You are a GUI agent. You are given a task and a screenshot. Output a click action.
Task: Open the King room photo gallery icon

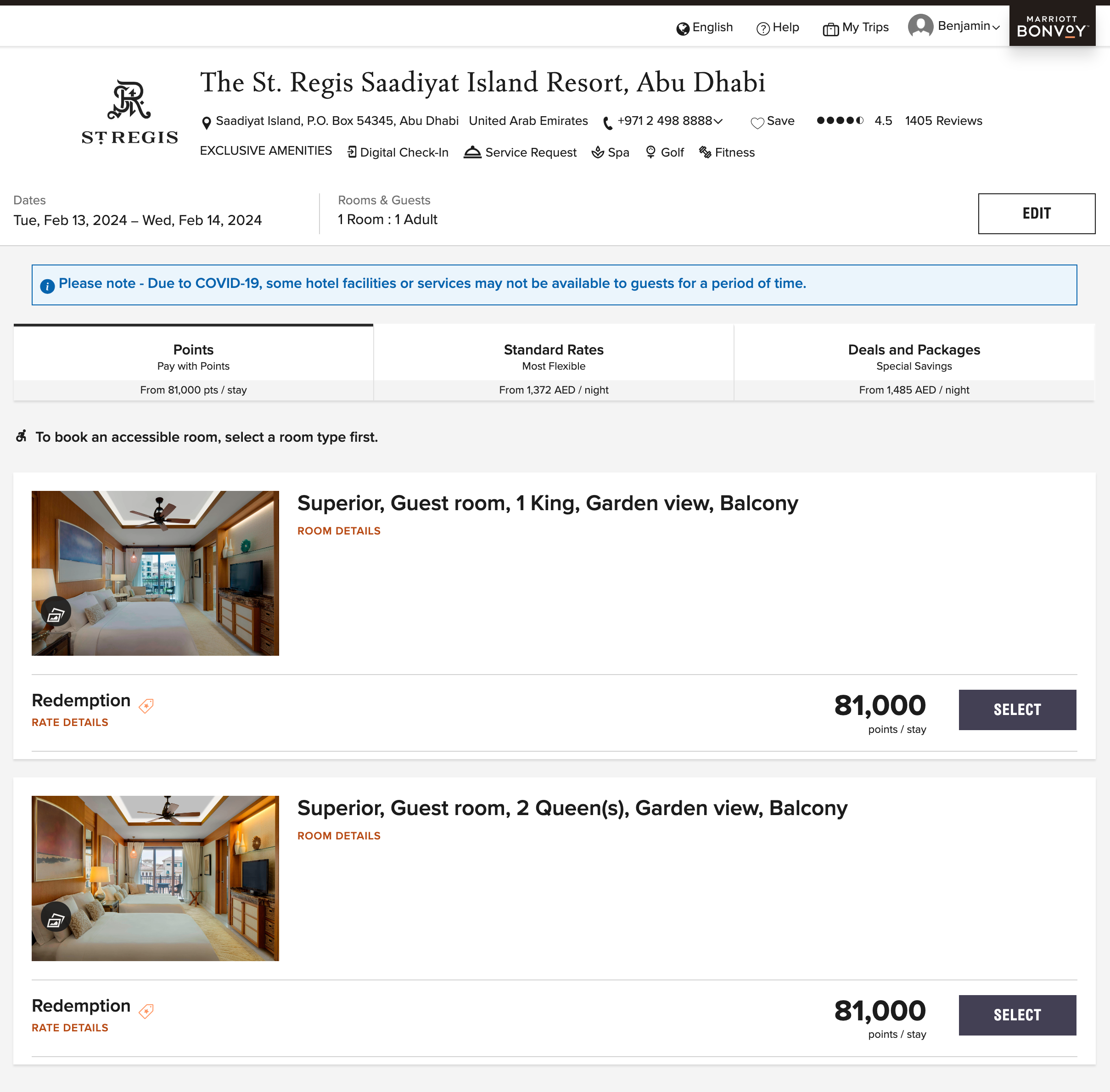56,612
